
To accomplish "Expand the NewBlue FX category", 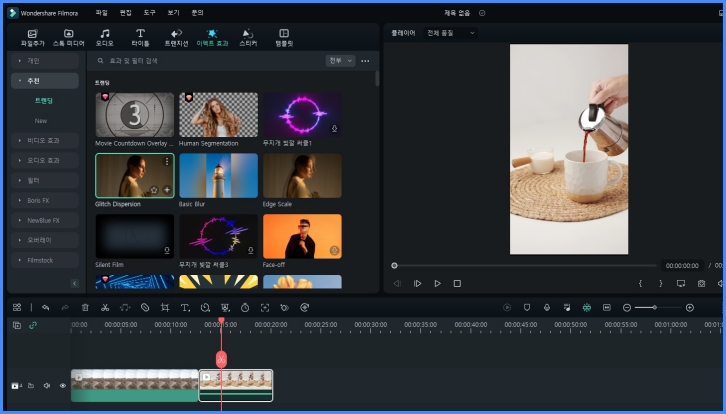I will [x=45, y=220].
